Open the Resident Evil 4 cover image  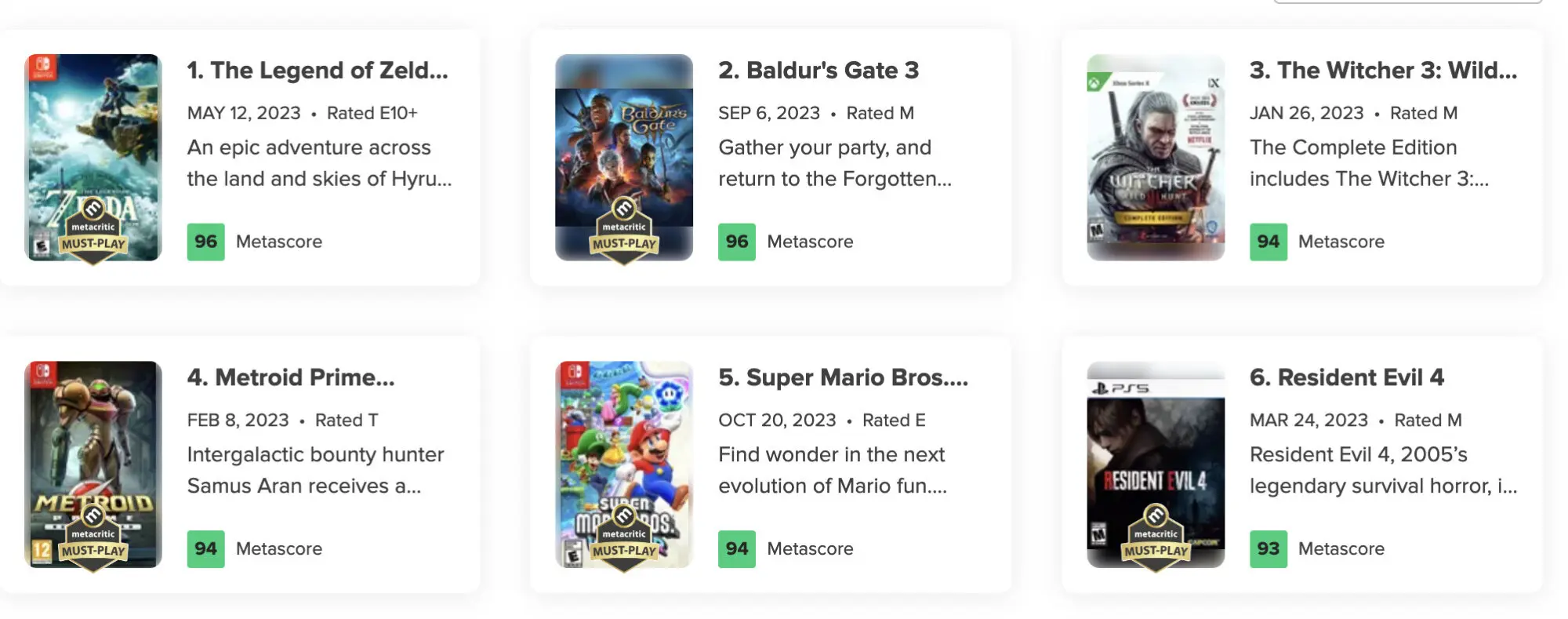(x=1156, y=464)
